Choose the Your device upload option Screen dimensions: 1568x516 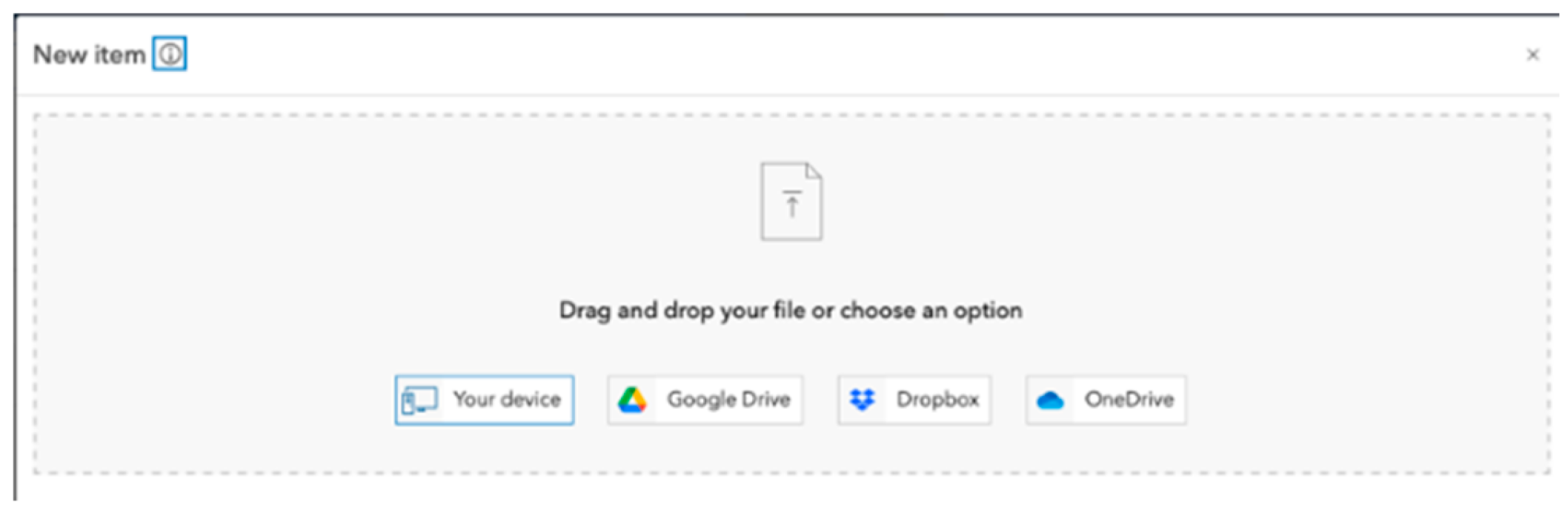[484, 400]
